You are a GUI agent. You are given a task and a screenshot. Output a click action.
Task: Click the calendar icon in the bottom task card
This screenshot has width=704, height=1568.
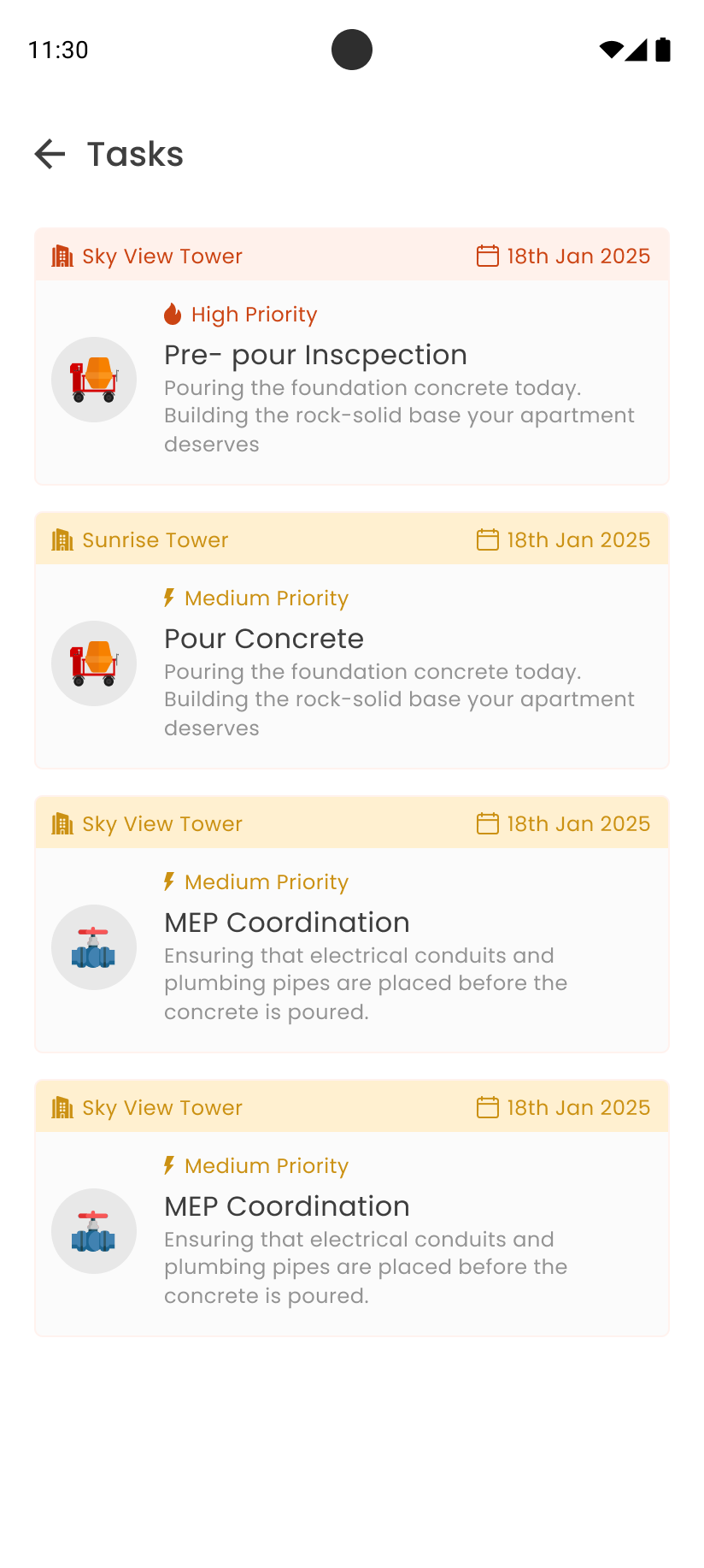[487, 1108]
